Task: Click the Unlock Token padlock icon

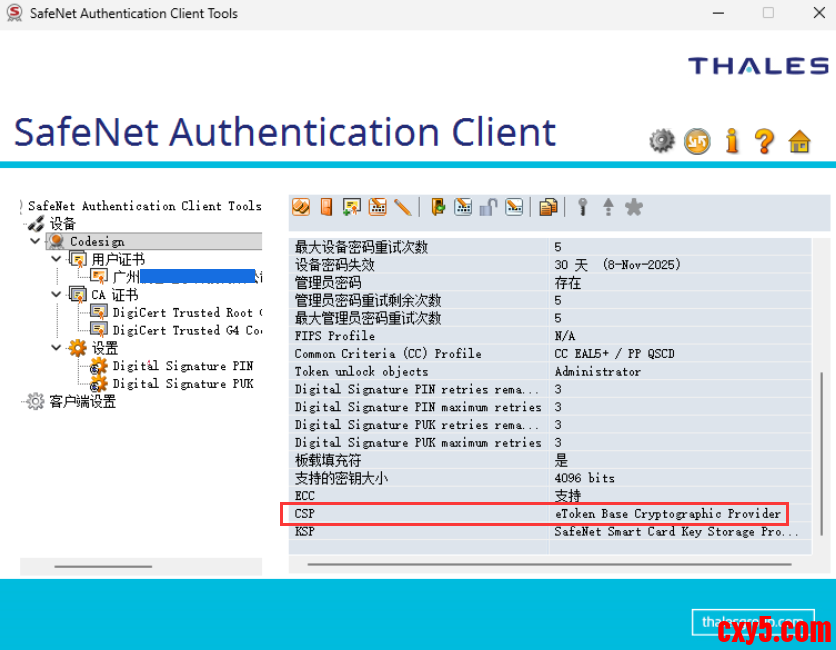Action: 488,207
